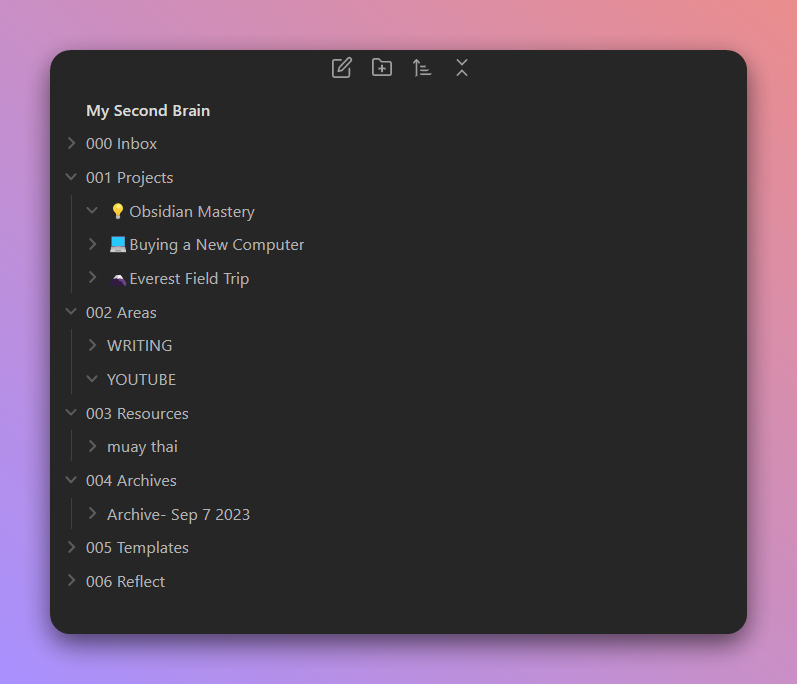Select the muay thai folder name

pyautogui.click(x=142, y=447)
